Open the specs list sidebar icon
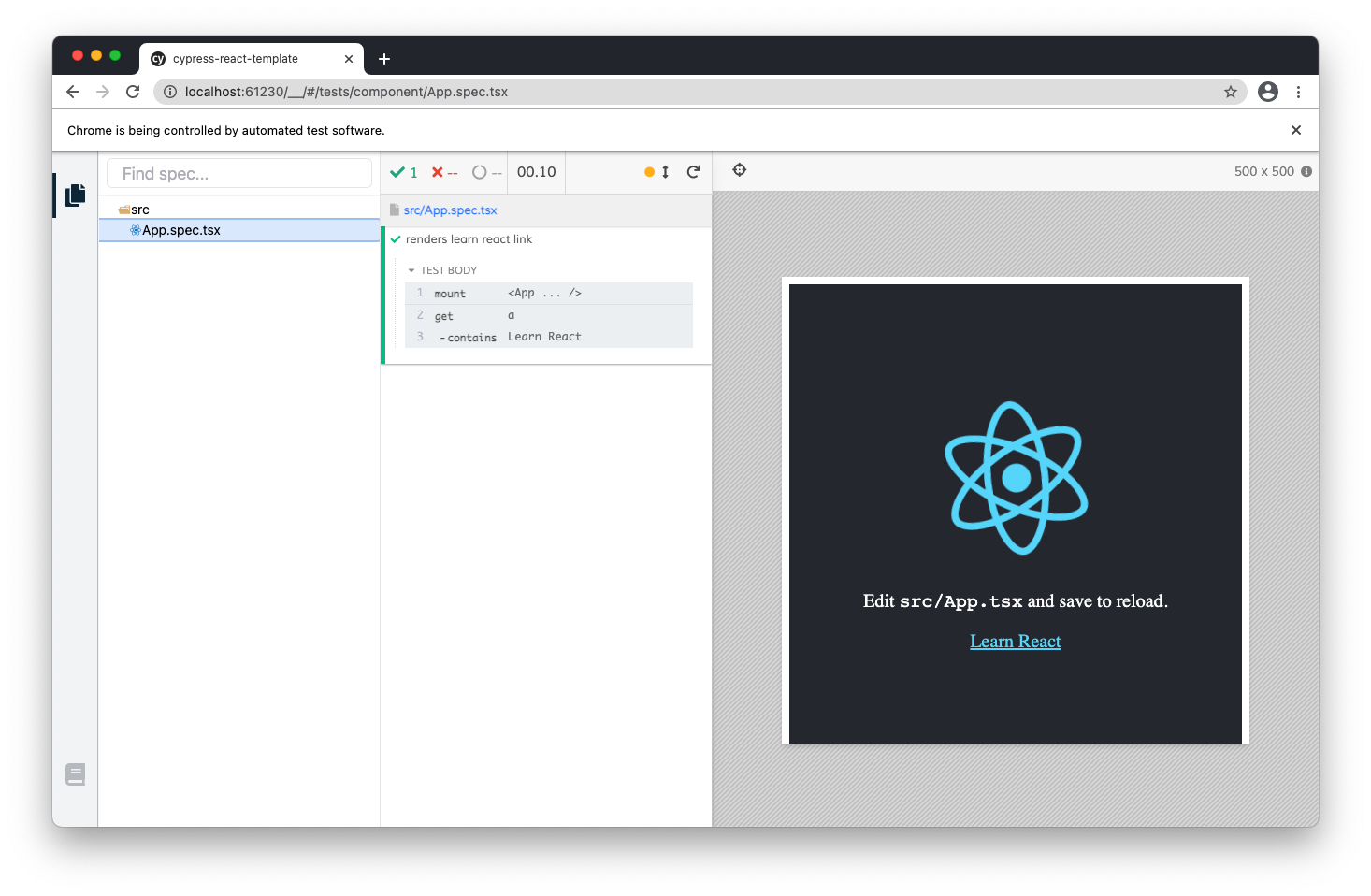This screenshot has width=1371, height=896. coord(76,195)
